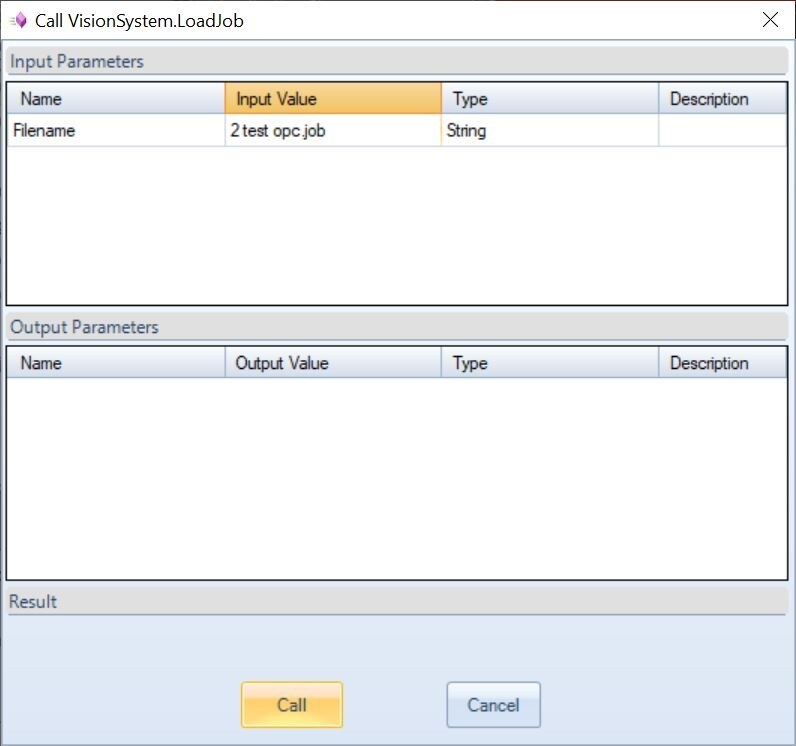Click Type header in Input Parameters table

548,99
